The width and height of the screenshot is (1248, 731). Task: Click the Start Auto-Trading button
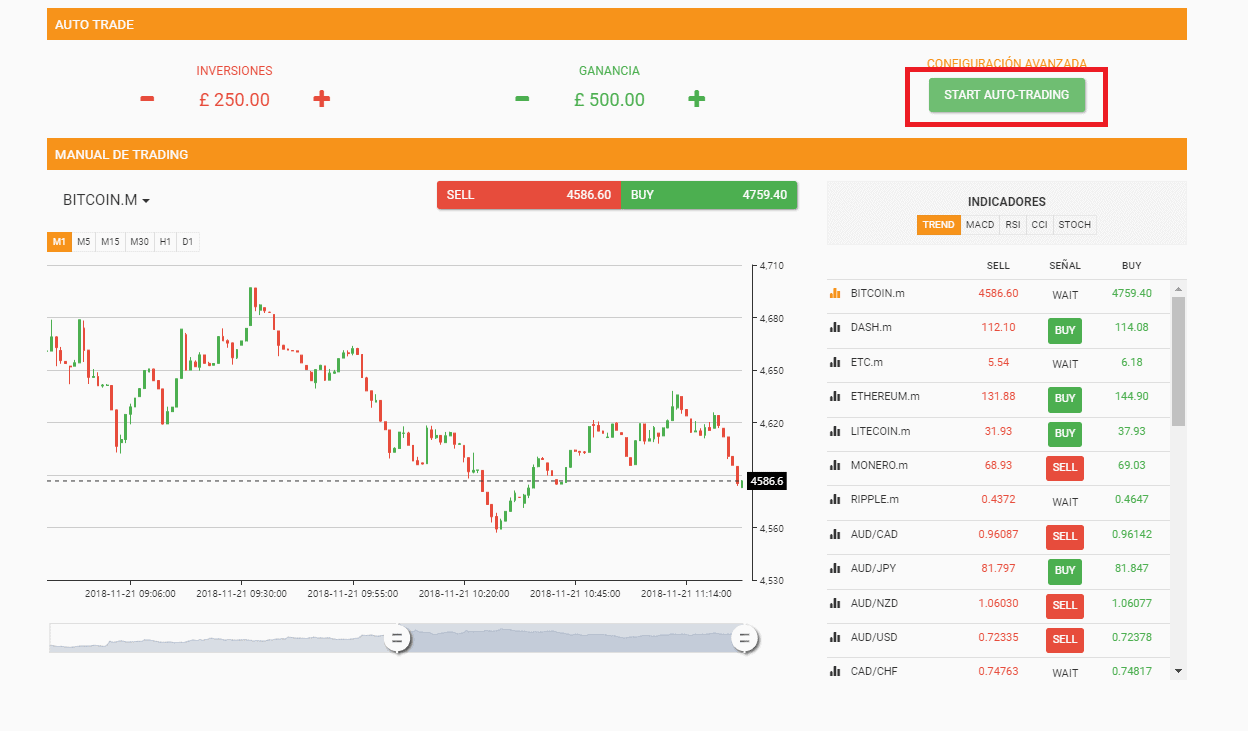(1007, 95)
